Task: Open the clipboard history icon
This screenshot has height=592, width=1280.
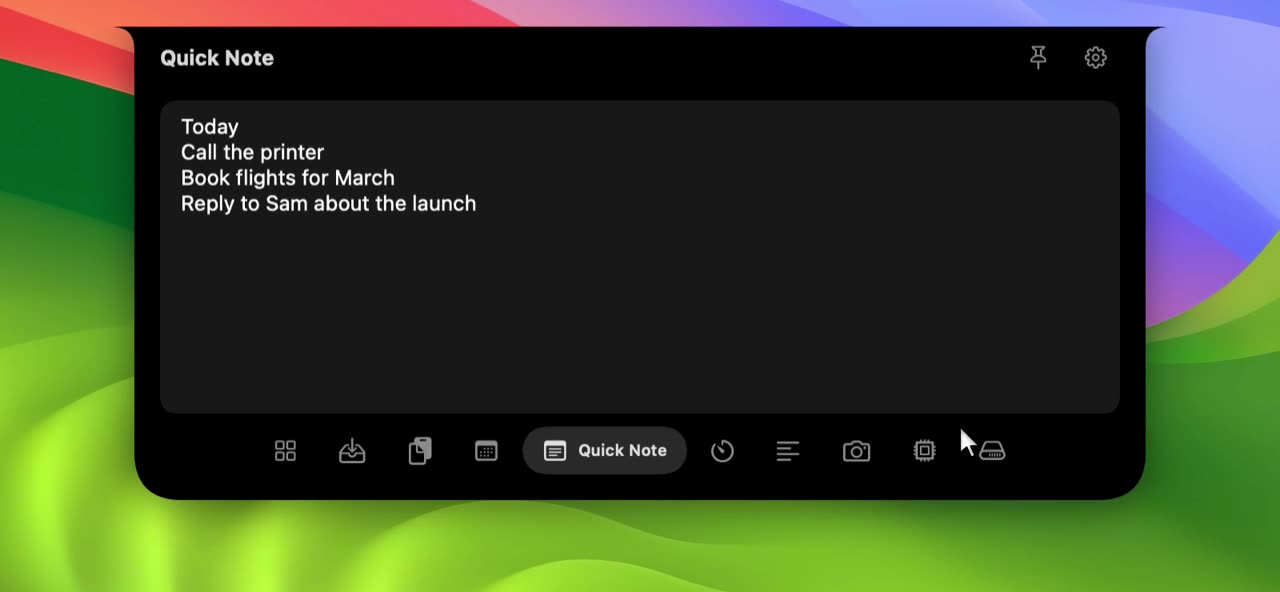Action: (x=420, y=451)
